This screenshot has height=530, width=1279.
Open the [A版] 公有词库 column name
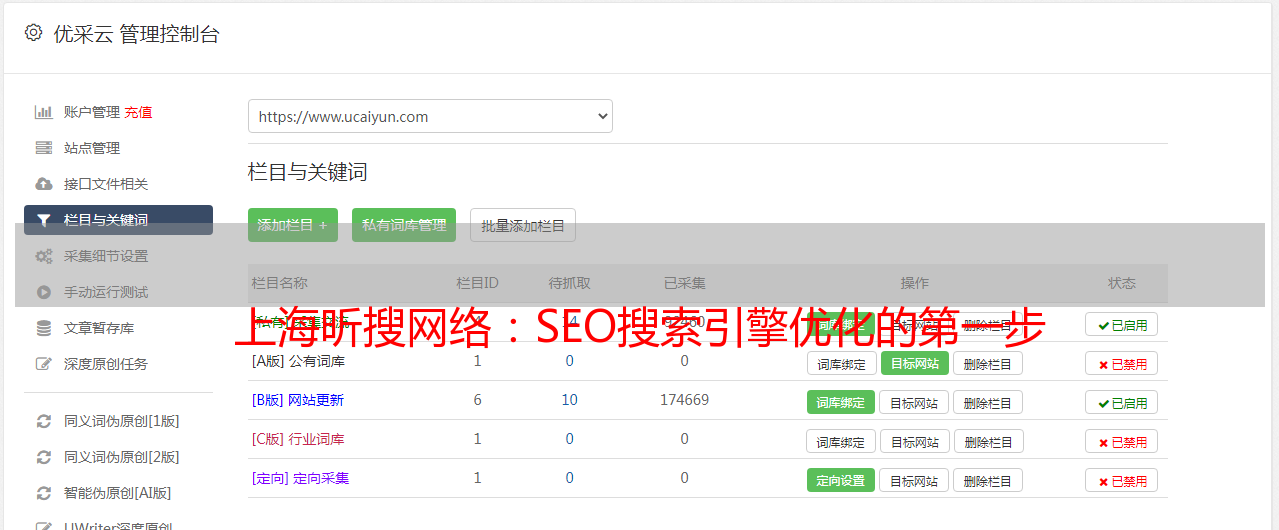coord(298,361)
